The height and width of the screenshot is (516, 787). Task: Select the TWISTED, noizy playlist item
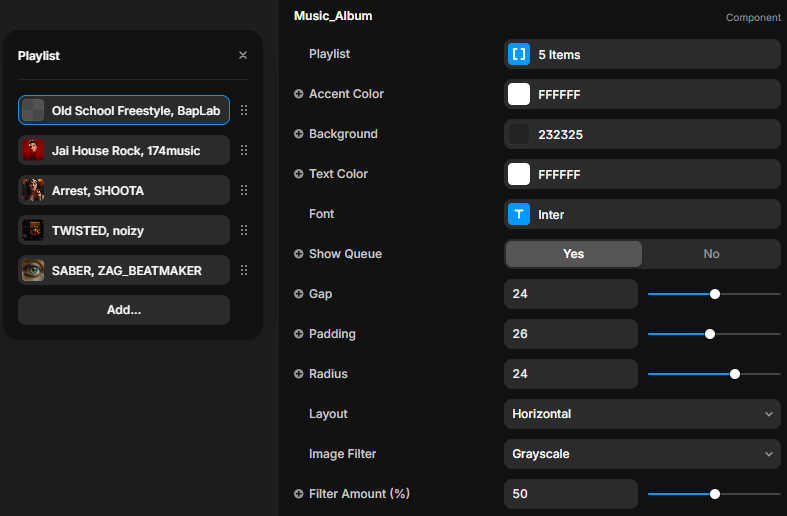124,230
